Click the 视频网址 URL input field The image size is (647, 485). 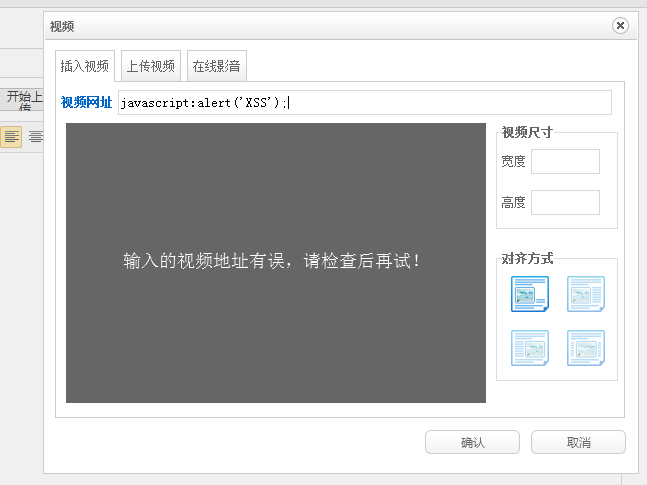(365, 102)
